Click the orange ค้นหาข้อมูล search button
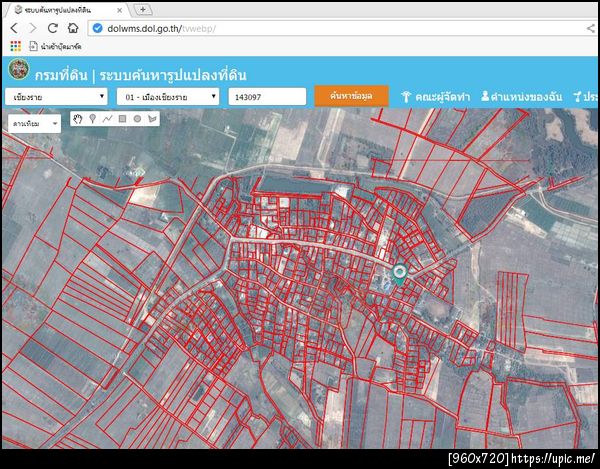600x469 pixels. (351, 96)
